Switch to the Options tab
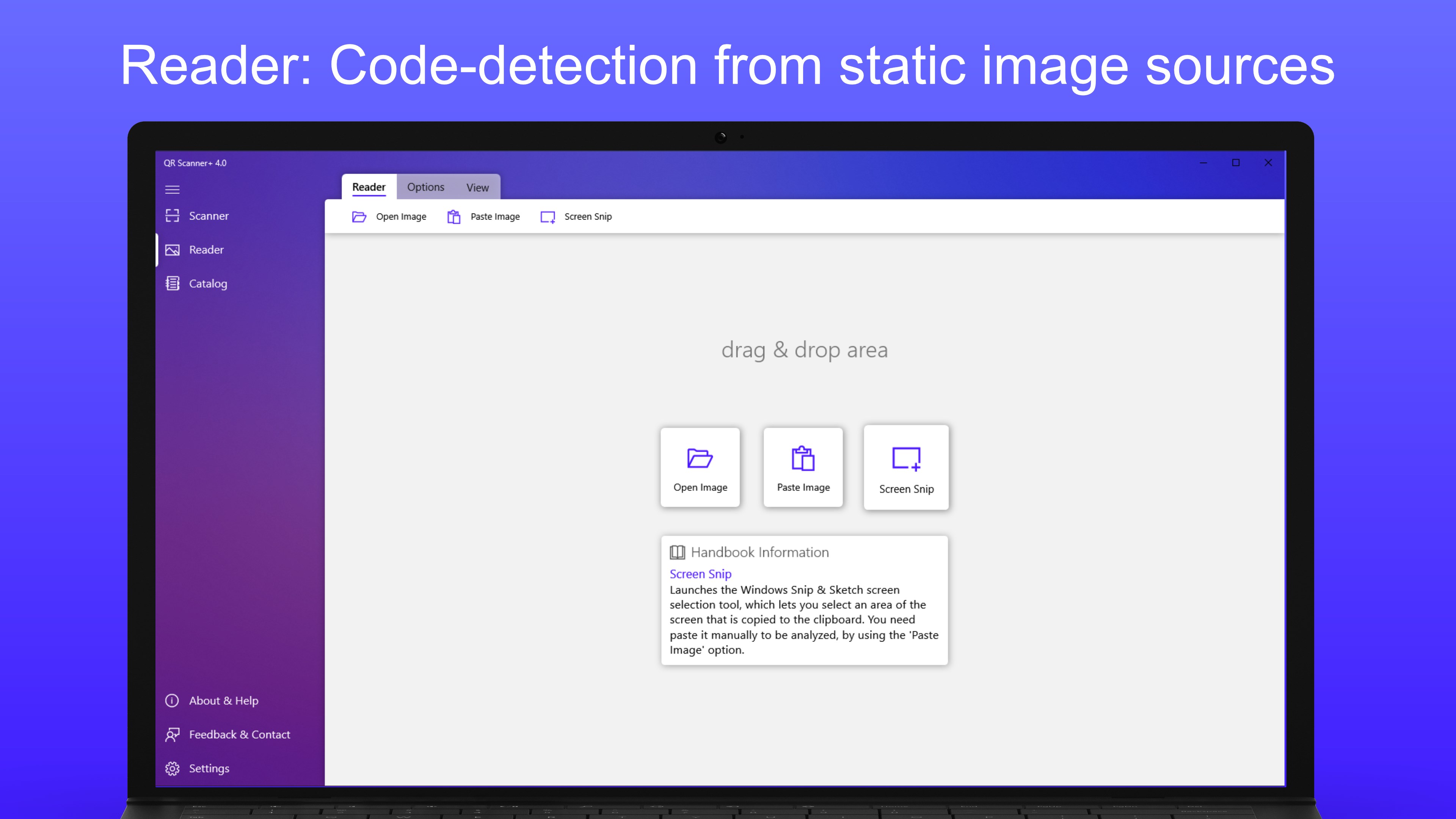Screen dimensions: 1456x819 tap(425, 187)
